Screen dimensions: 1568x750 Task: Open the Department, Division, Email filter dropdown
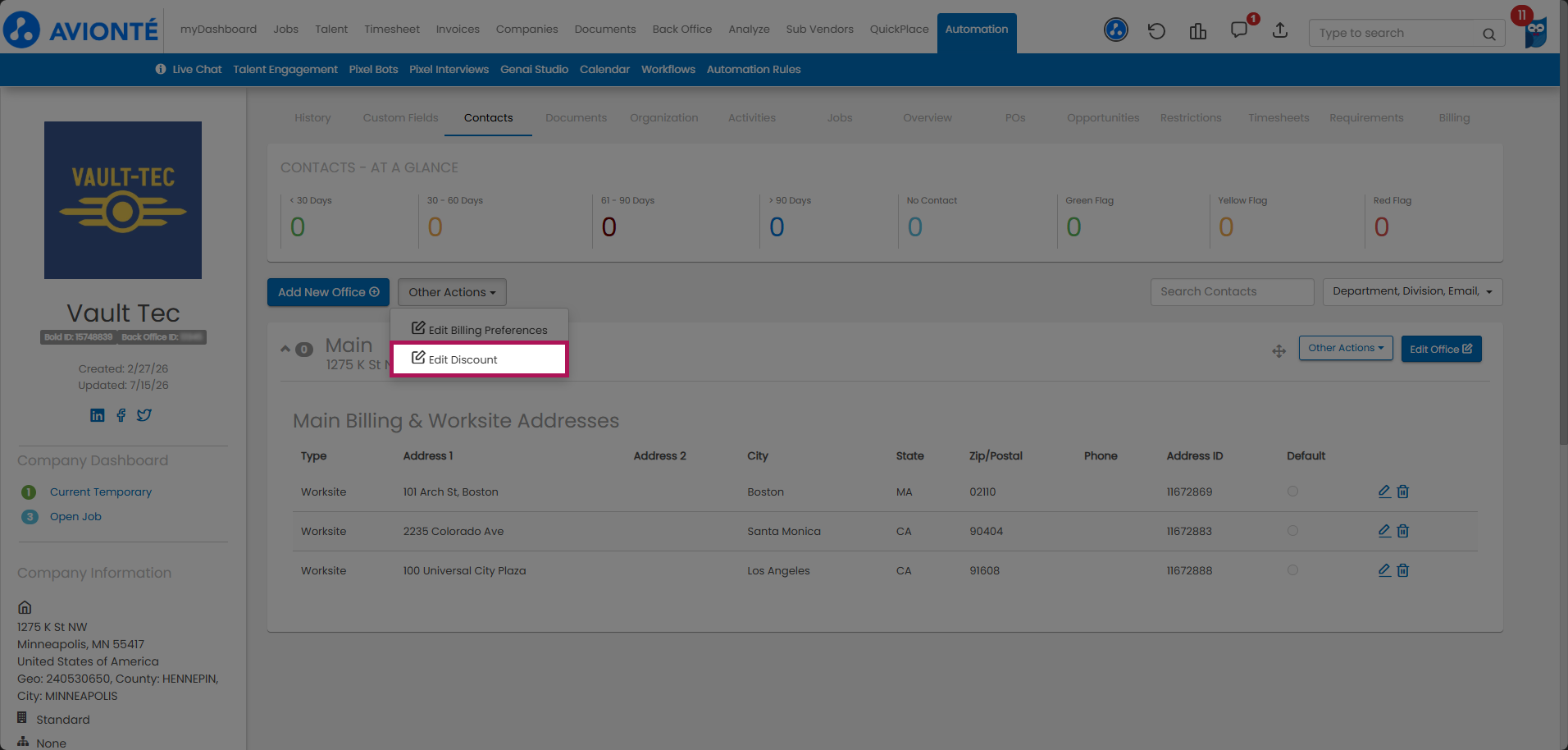[1412, 291]
